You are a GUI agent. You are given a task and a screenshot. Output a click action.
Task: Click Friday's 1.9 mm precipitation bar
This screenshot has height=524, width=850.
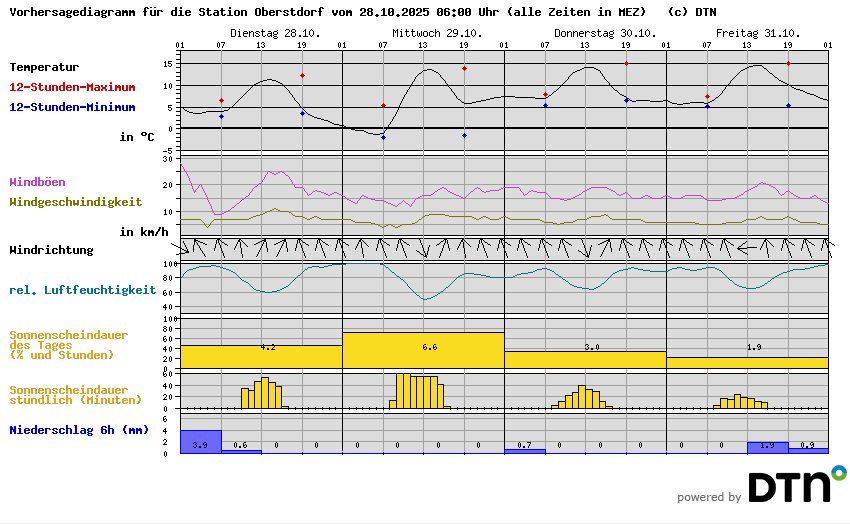pos(767,447)
